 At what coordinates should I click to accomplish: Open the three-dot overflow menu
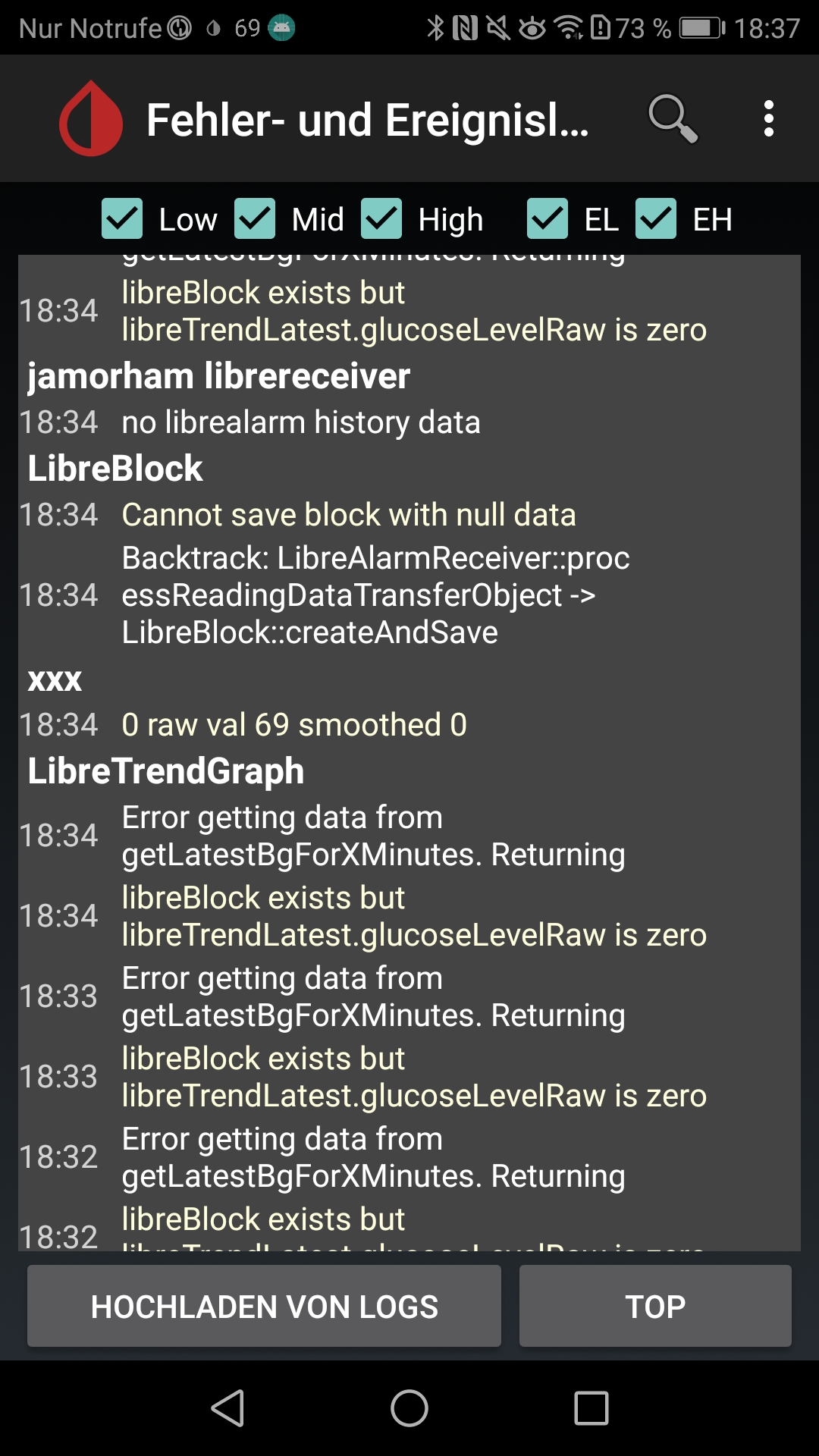pos(769,119)
